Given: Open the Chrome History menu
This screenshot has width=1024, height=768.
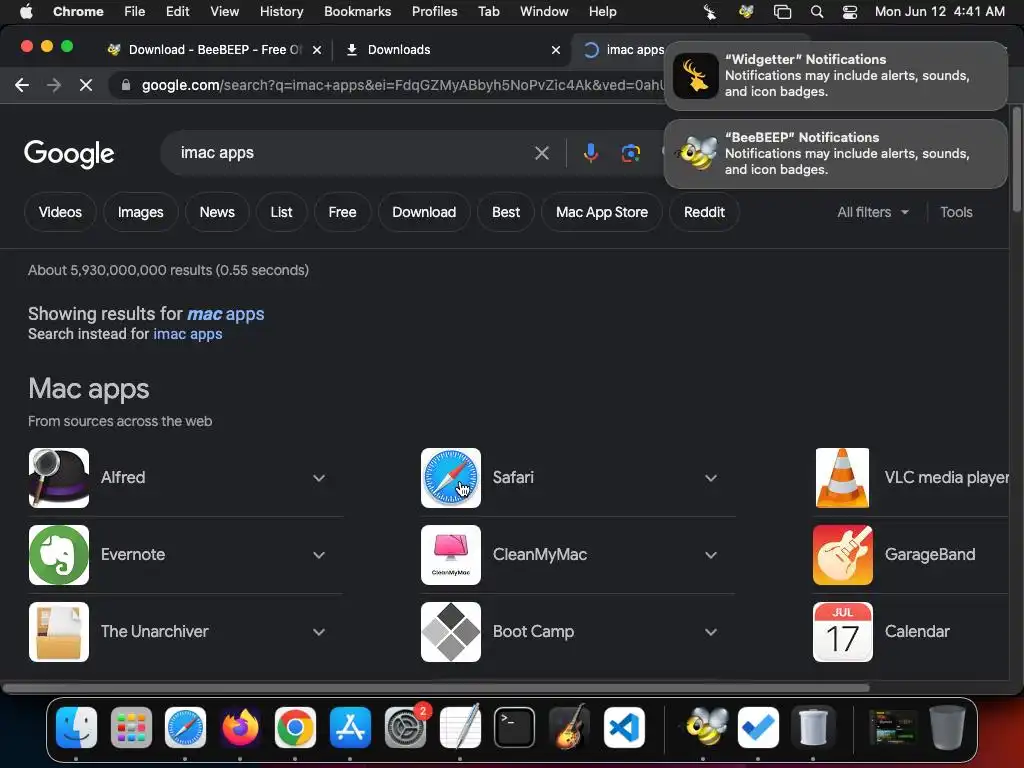Looking at the screenshot, I should coord(281,12).
